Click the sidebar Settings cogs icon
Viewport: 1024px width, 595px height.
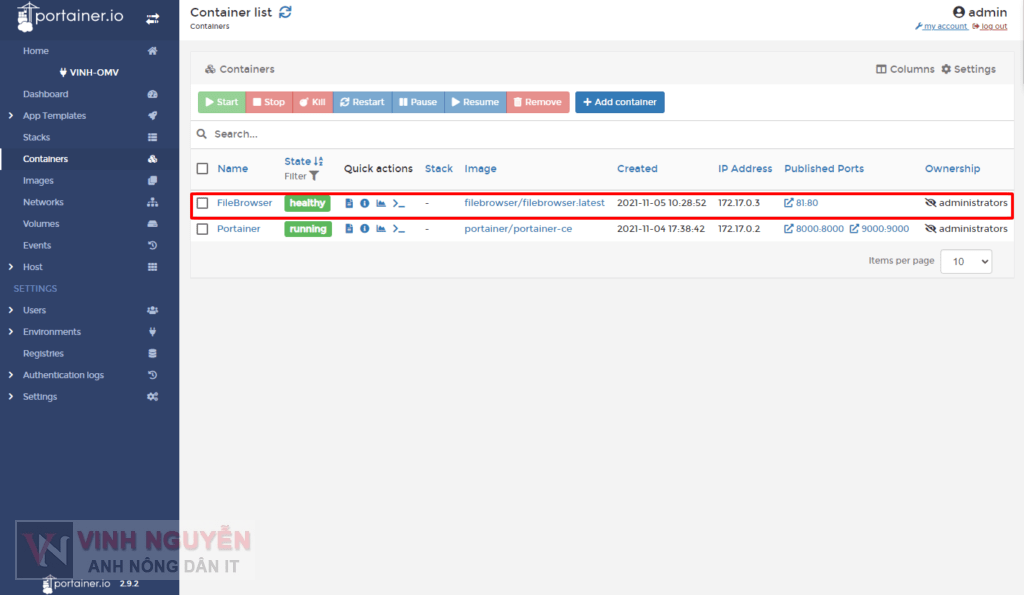(x=152, y=396)
